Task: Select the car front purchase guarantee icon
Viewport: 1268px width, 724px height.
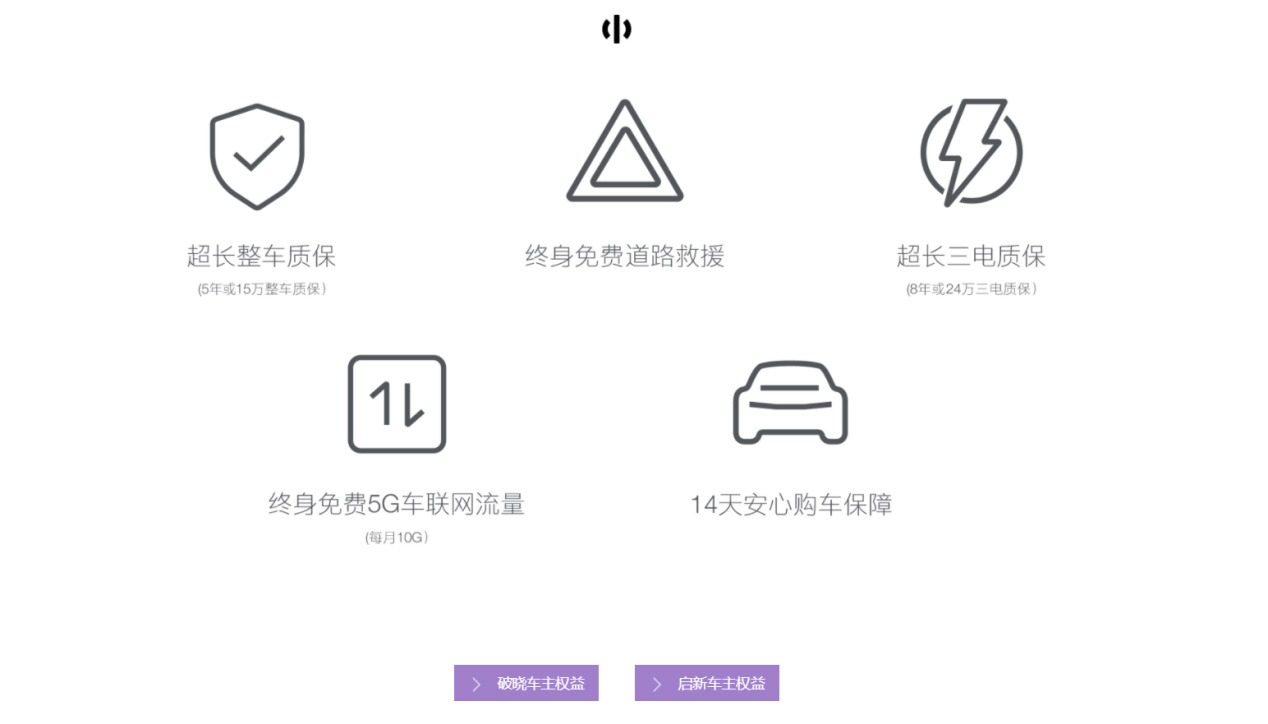Action: tap(790, 402)
